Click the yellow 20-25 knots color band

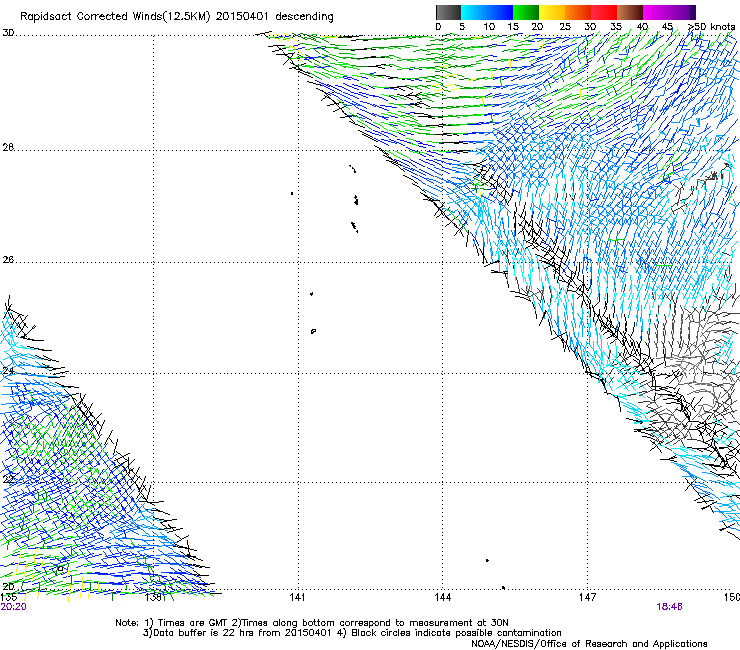point(552,12)
